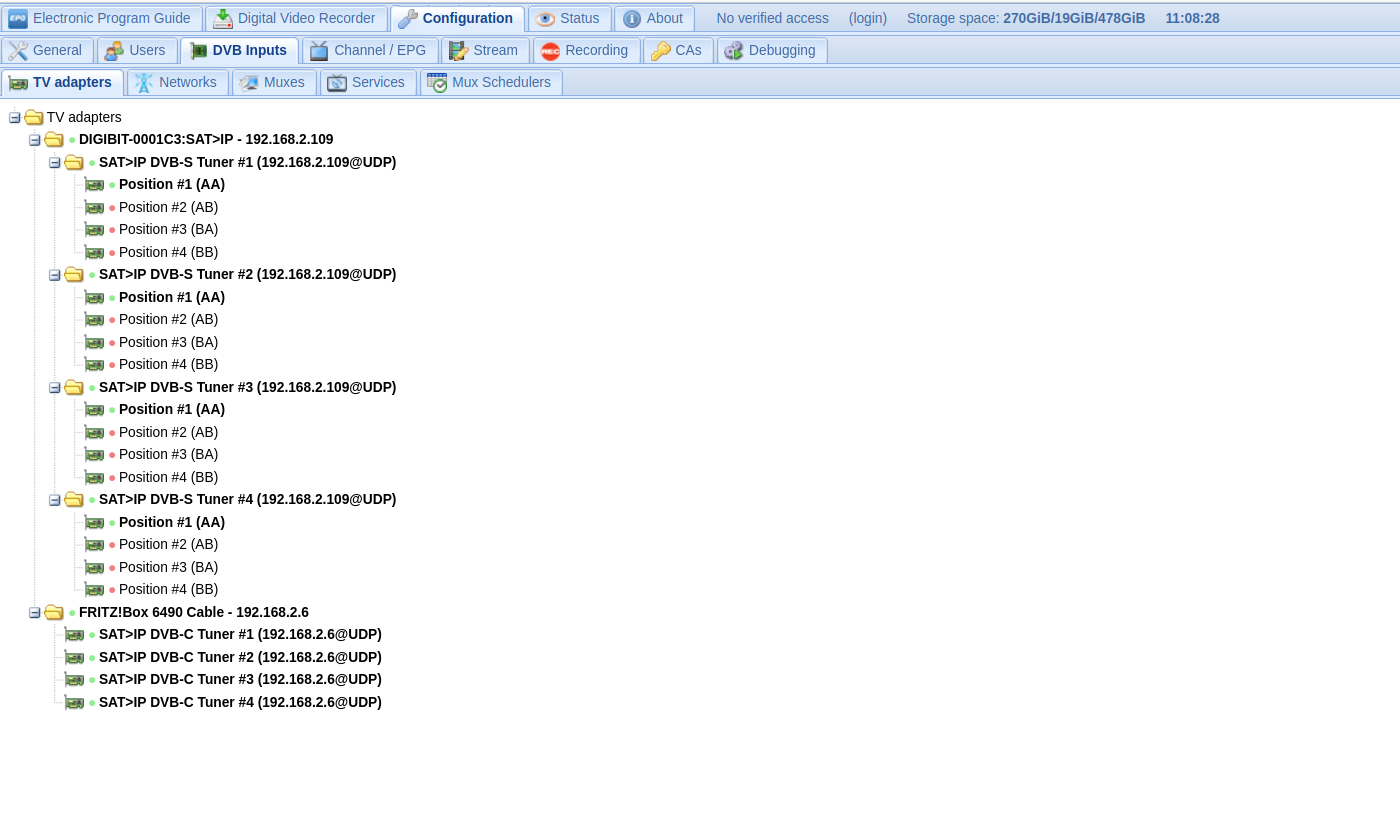
Task: Click folder icon of DVB-S Tuner #3
Action: click(74, 387)
